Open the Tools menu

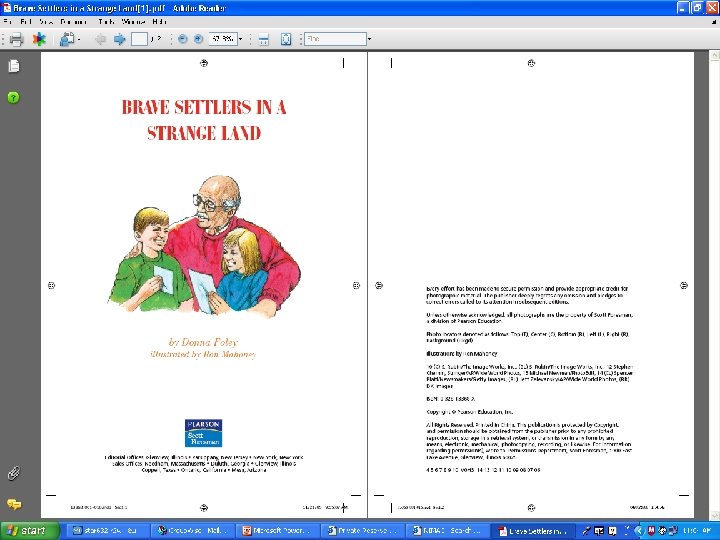coord(106,22)
